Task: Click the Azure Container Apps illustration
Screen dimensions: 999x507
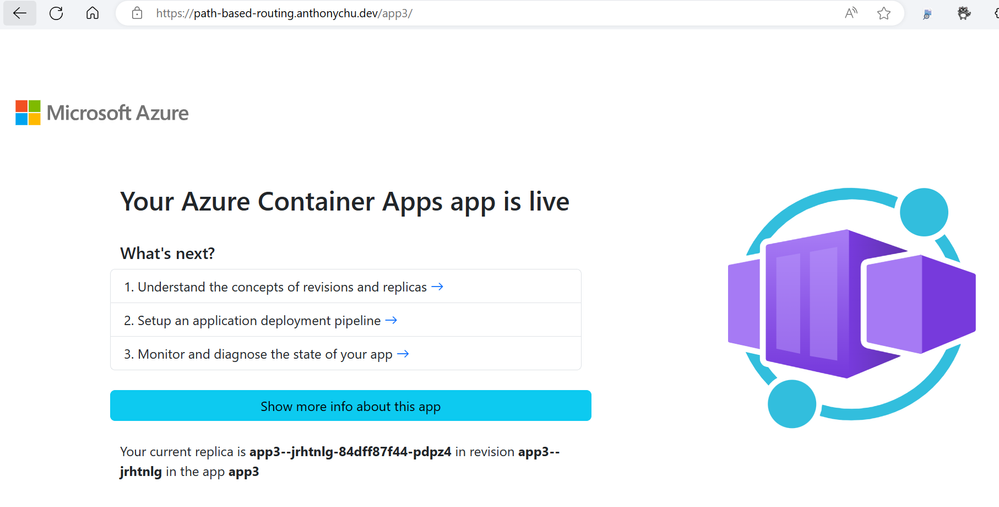Action: pyautogui.click(x=852, y=308)
